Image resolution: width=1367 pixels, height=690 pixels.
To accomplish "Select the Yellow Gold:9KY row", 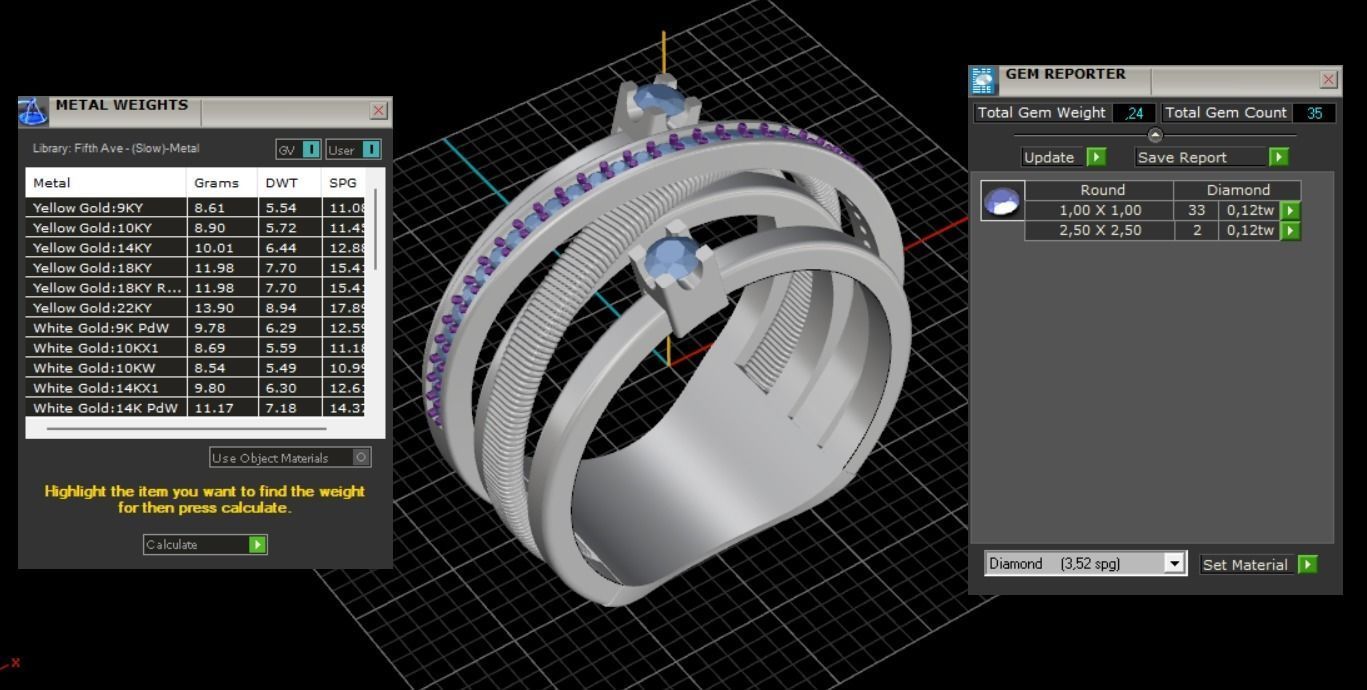I will [196, 208].
